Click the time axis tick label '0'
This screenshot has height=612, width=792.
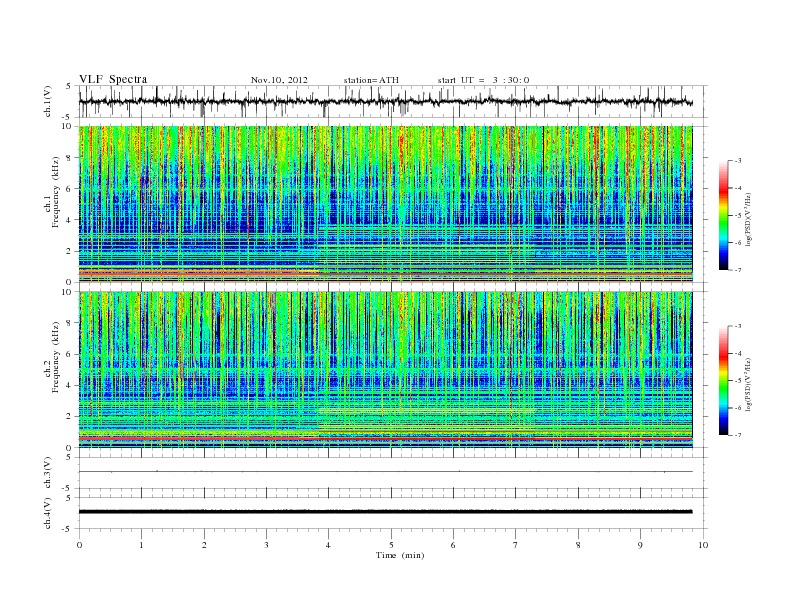(79, 545)
